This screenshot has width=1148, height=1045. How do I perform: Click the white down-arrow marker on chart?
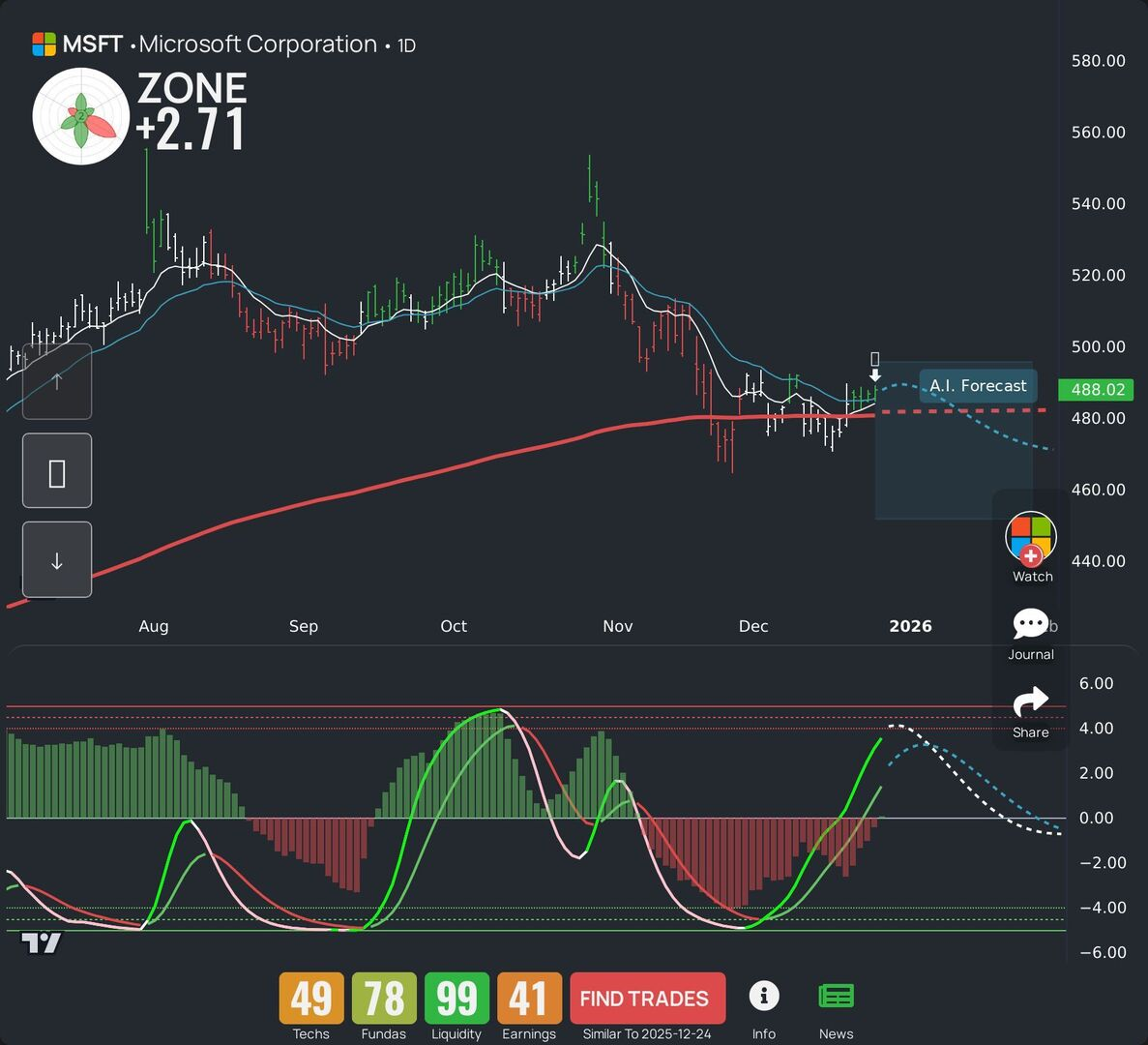pos(875,375)
